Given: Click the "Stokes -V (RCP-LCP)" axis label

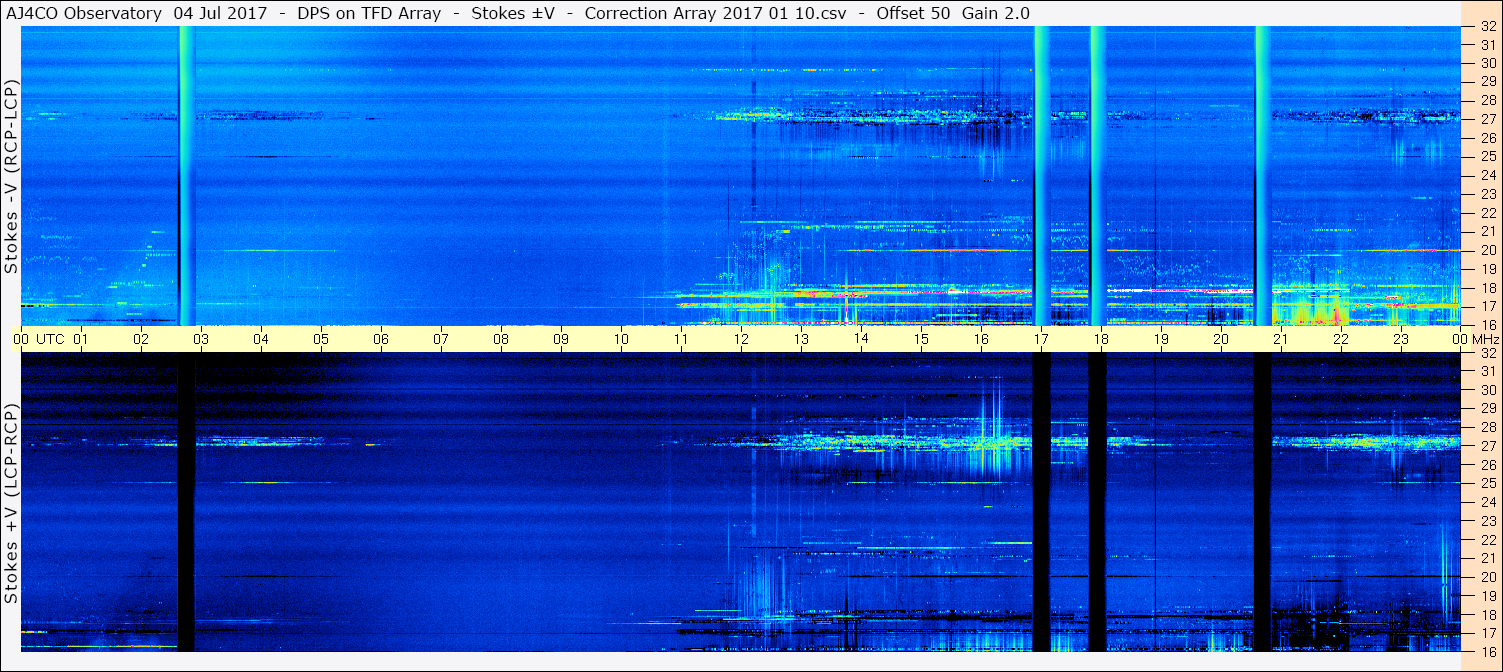Looking at the screenshot, I should 11,175.
